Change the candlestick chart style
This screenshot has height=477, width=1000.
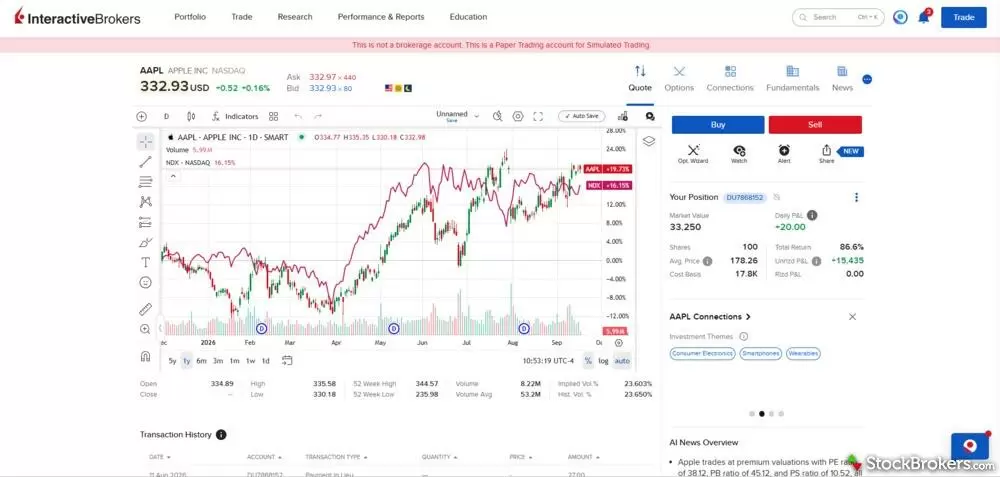[x=191, y=116]
